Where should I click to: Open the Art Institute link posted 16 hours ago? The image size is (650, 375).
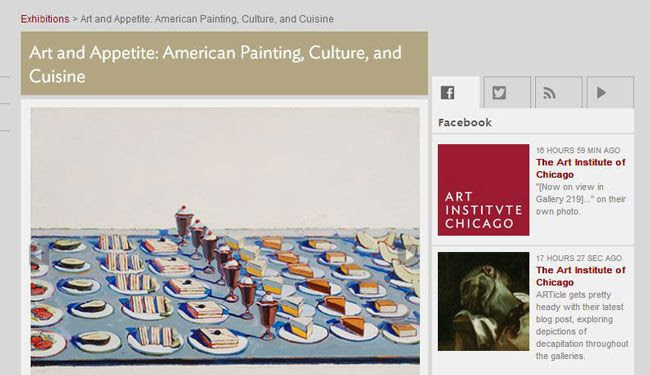click(580, 168)
